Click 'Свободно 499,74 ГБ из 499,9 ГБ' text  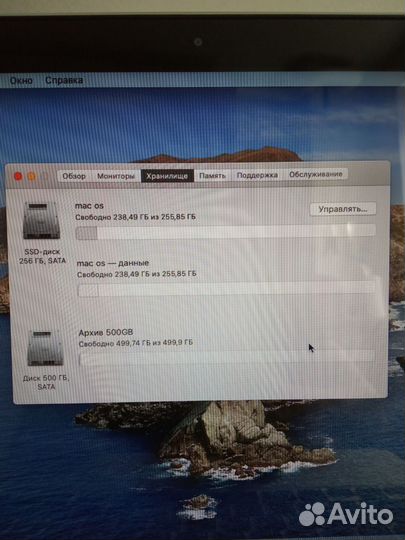click(x=136, y=343)
